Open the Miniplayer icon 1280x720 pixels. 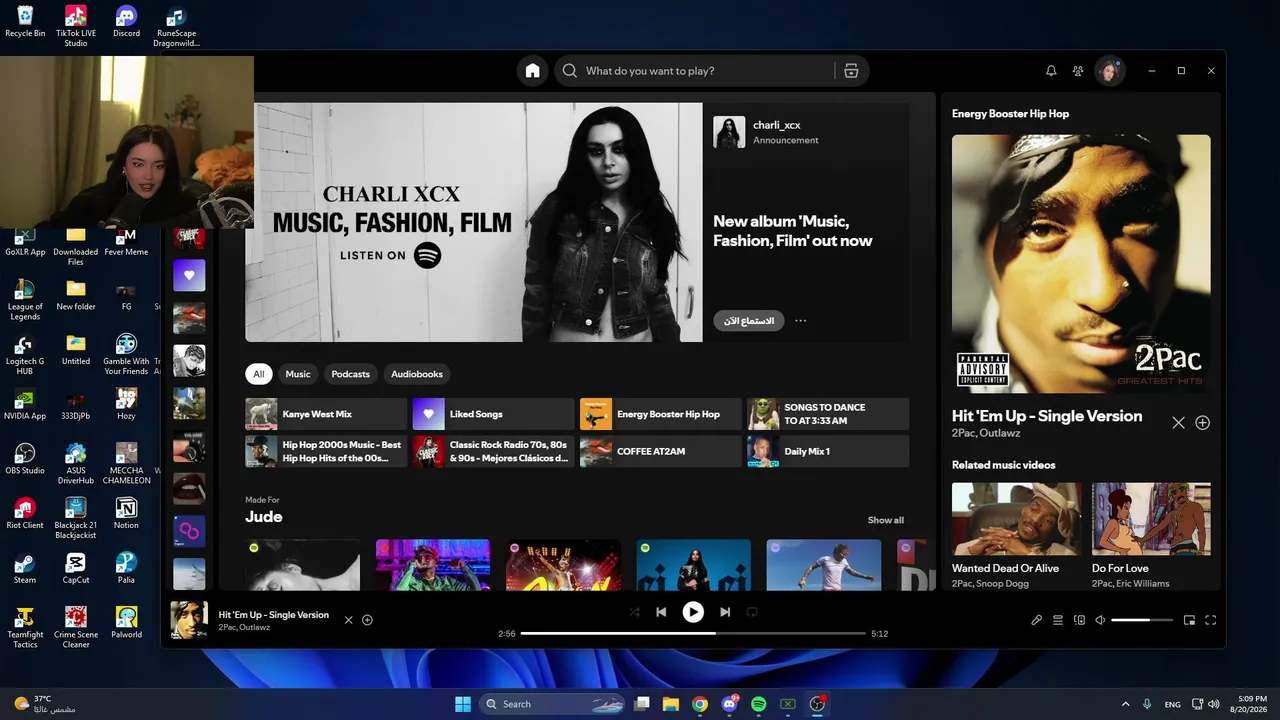(1190, 620)
